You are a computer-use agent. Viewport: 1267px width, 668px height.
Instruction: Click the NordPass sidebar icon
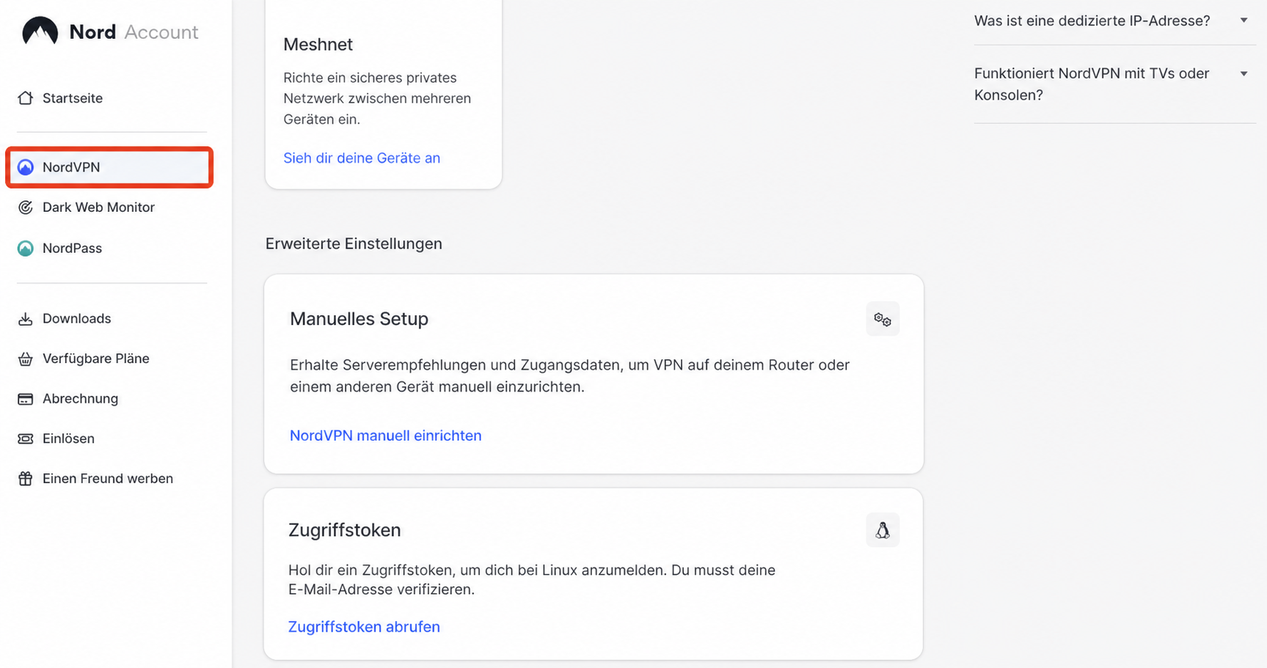click(x=26, y=248)
